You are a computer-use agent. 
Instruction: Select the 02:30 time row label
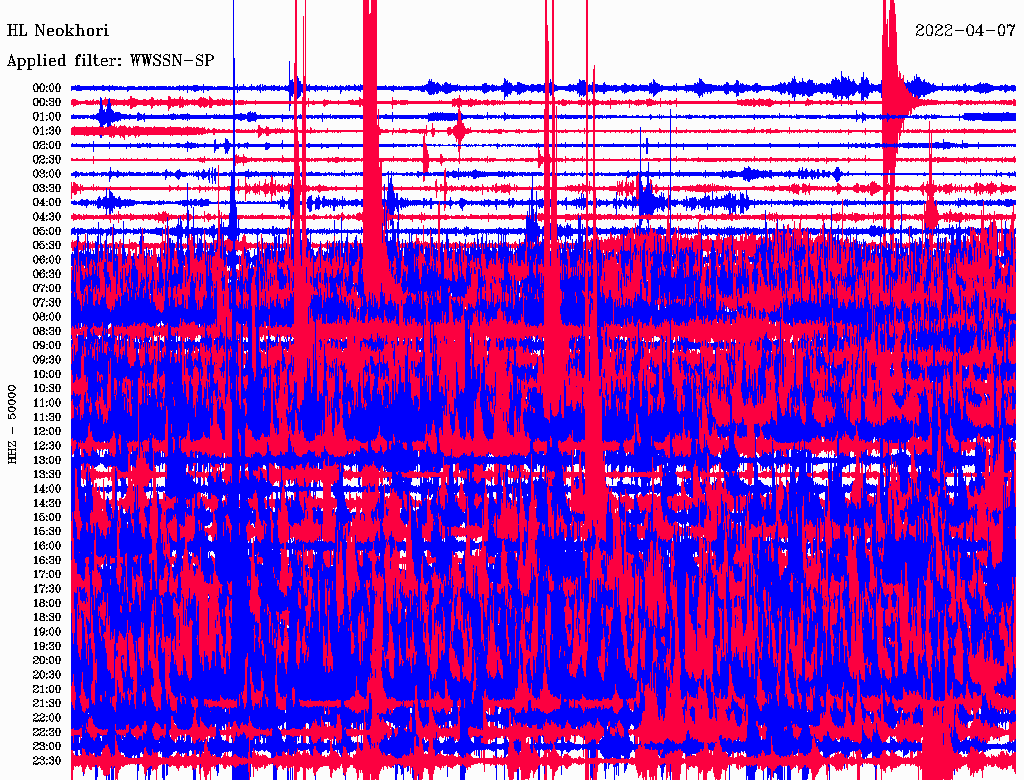pos(47,159)
